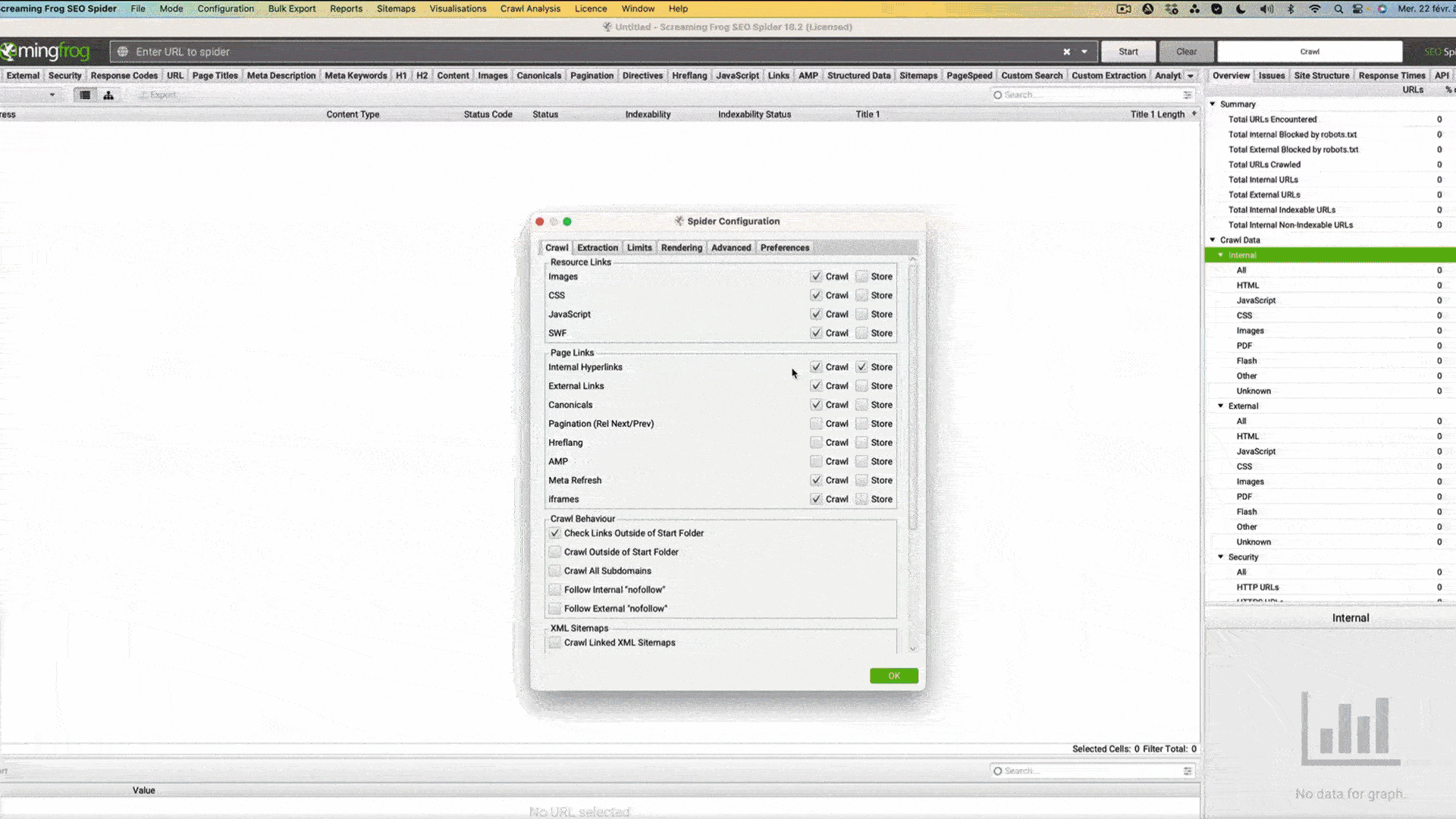The height and width of the screenshot is (819, 1456).
Task: Click the Bluetooth menu bar icon
Action: [1291, 9]
